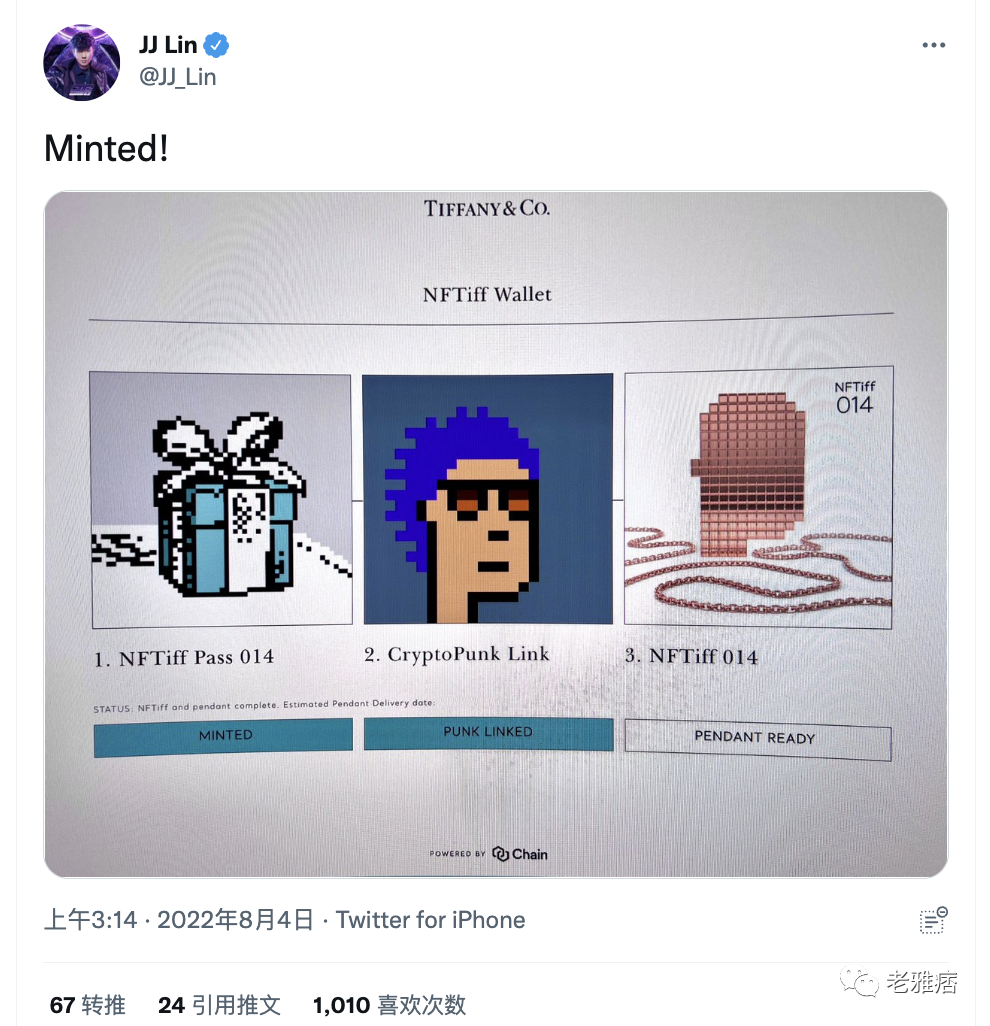Open the tweet analytics icon
The height and width of the screenshot is (1026, 990).
point(933,920)
